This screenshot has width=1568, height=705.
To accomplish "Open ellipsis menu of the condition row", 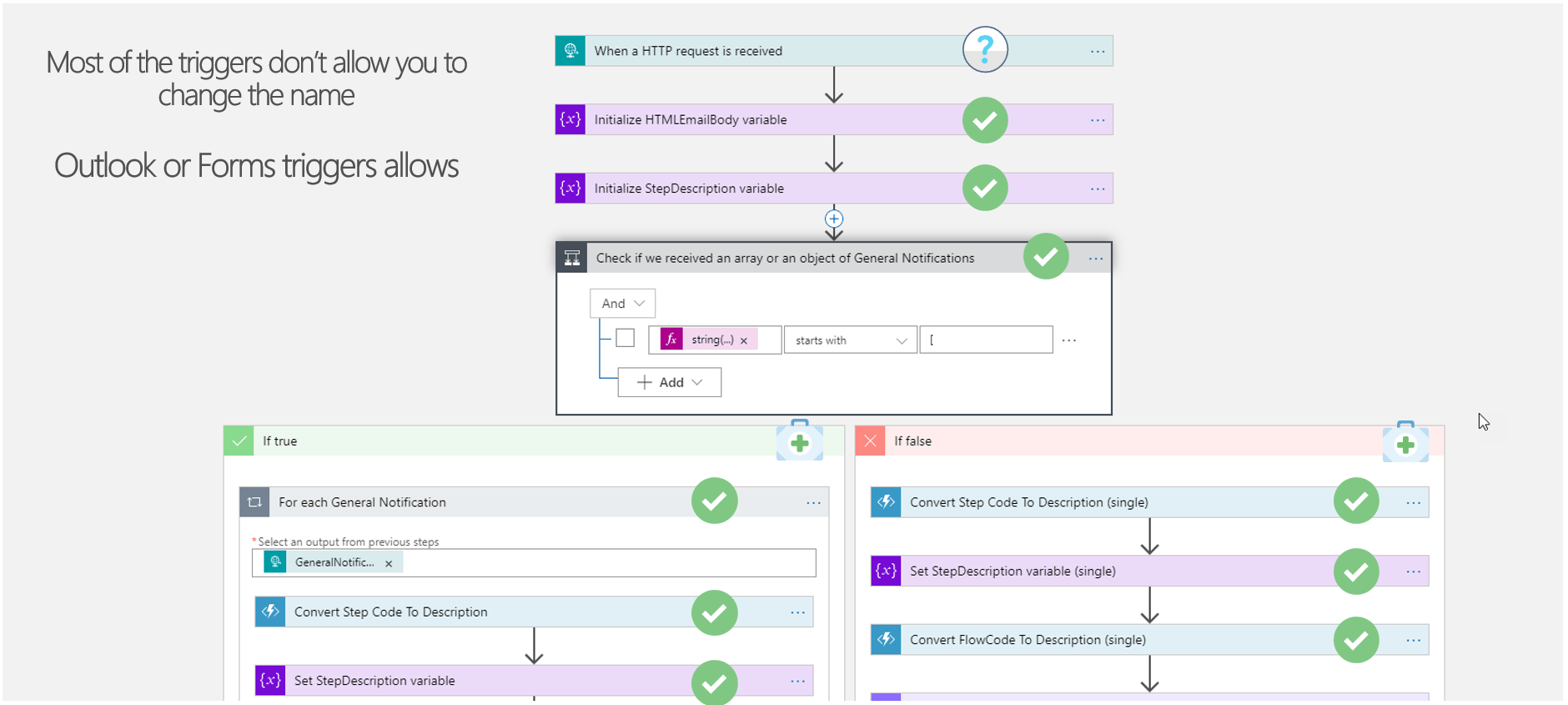I will (1069, 340).
